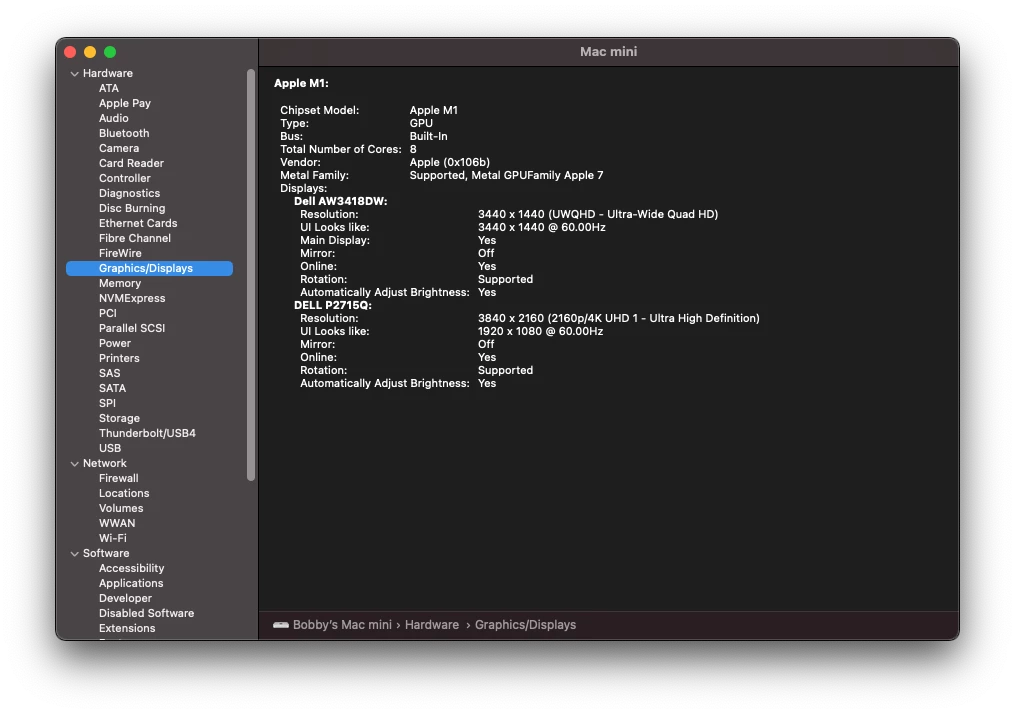Select Printers in the sidebar
This screenshot has width=1015, height=714.
point(119,358)
